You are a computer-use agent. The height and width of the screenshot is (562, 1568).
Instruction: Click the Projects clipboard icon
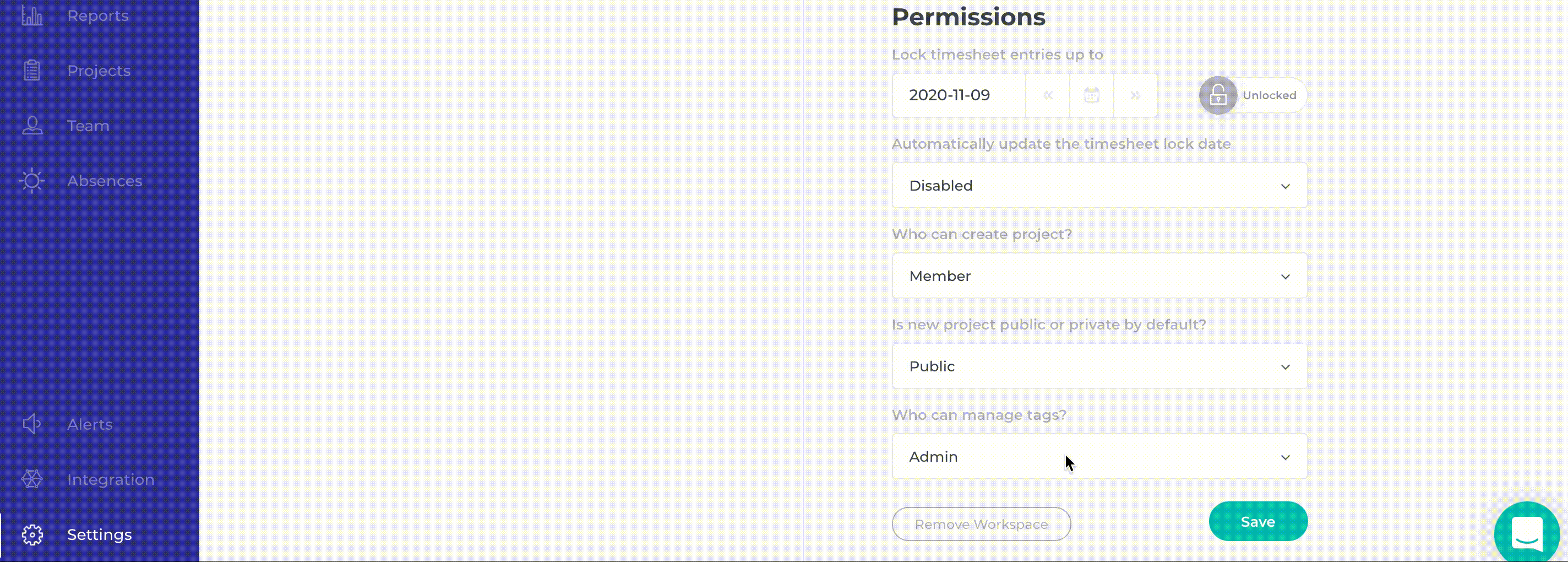click(31, 71)
